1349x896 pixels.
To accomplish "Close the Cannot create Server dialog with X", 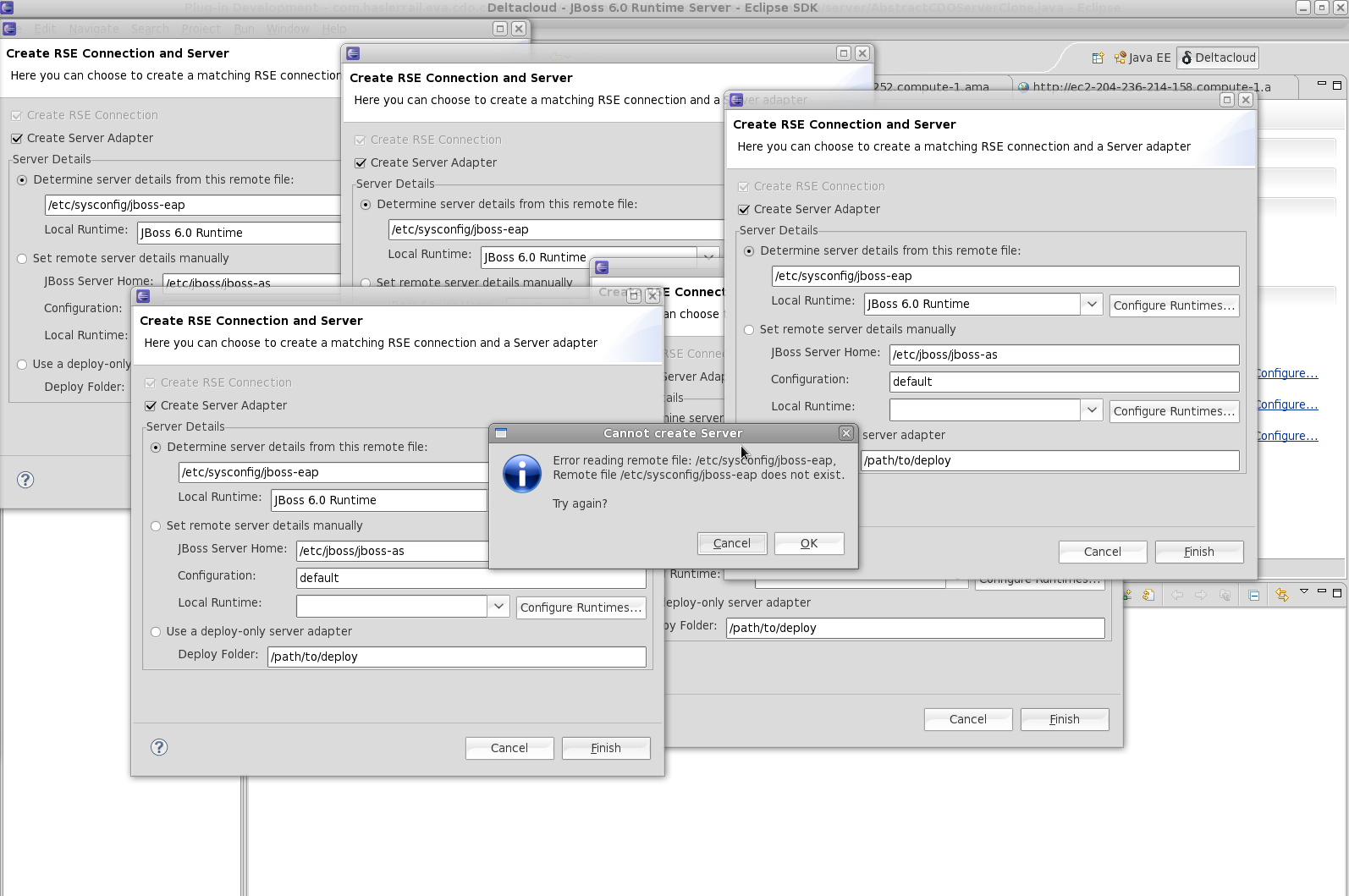I will (846, 433).
